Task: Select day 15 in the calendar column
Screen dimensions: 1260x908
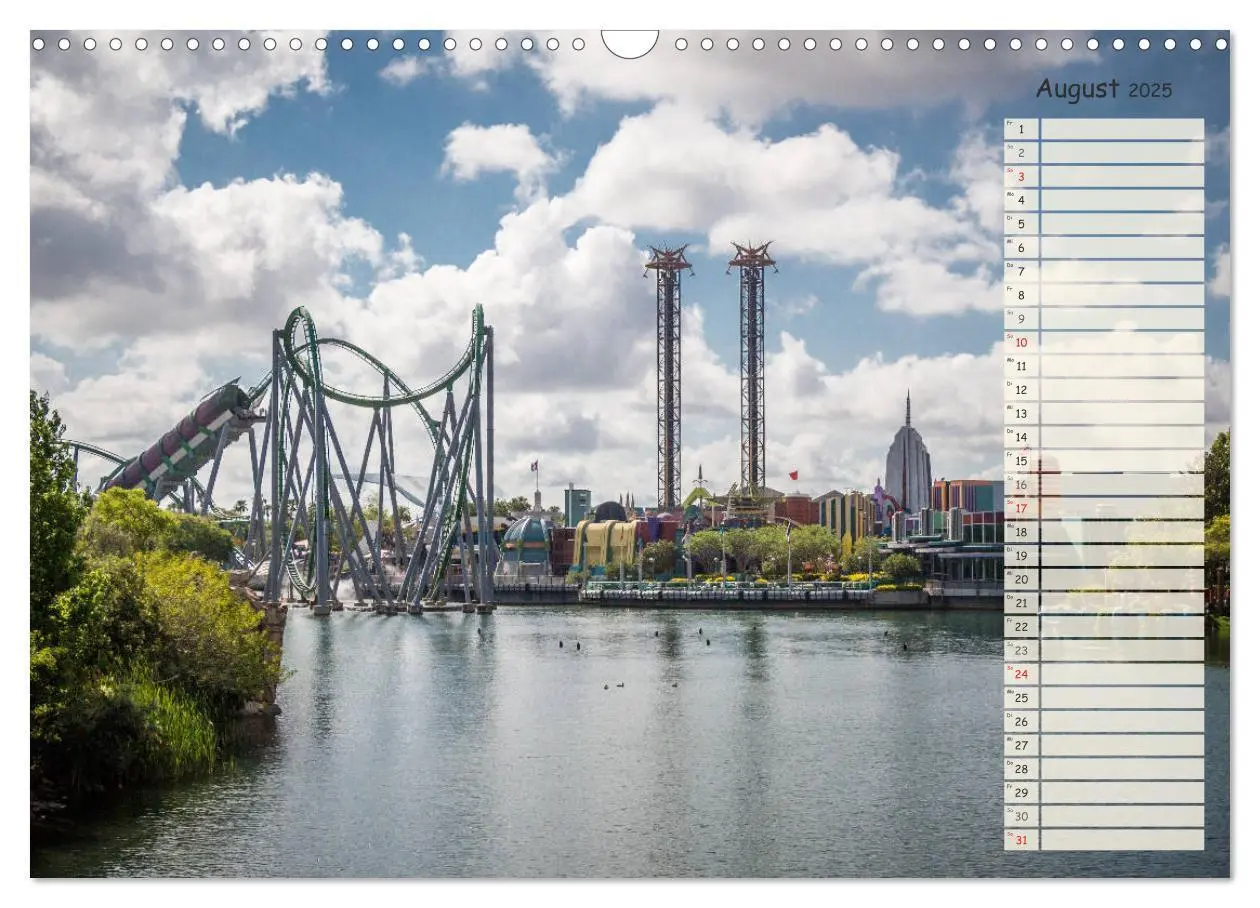Action: point(1021,461)
